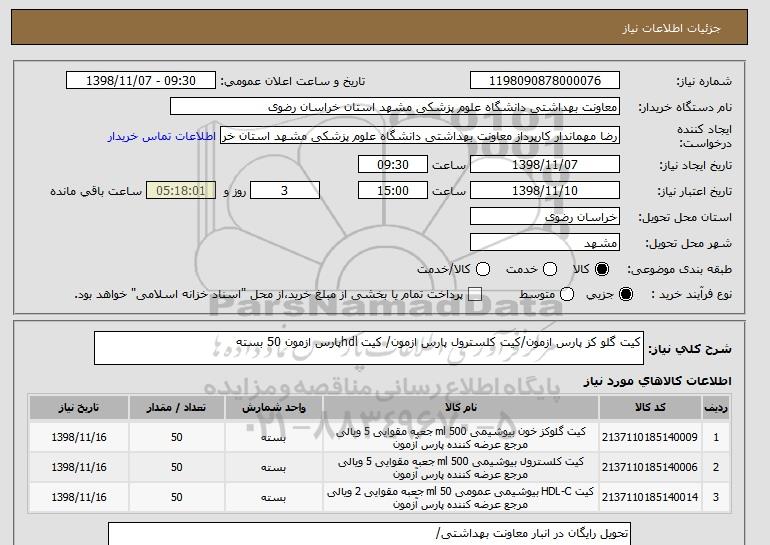The height and width of the screenshot is (545, 770).
Task: Click the delivery notes text area
Action: pyautogui.click(x=369, y=534)
